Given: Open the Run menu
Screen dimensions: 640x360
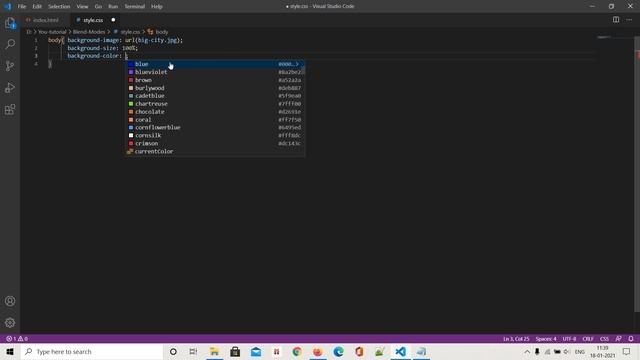Looking at the screenshot, I should (113, 7).
